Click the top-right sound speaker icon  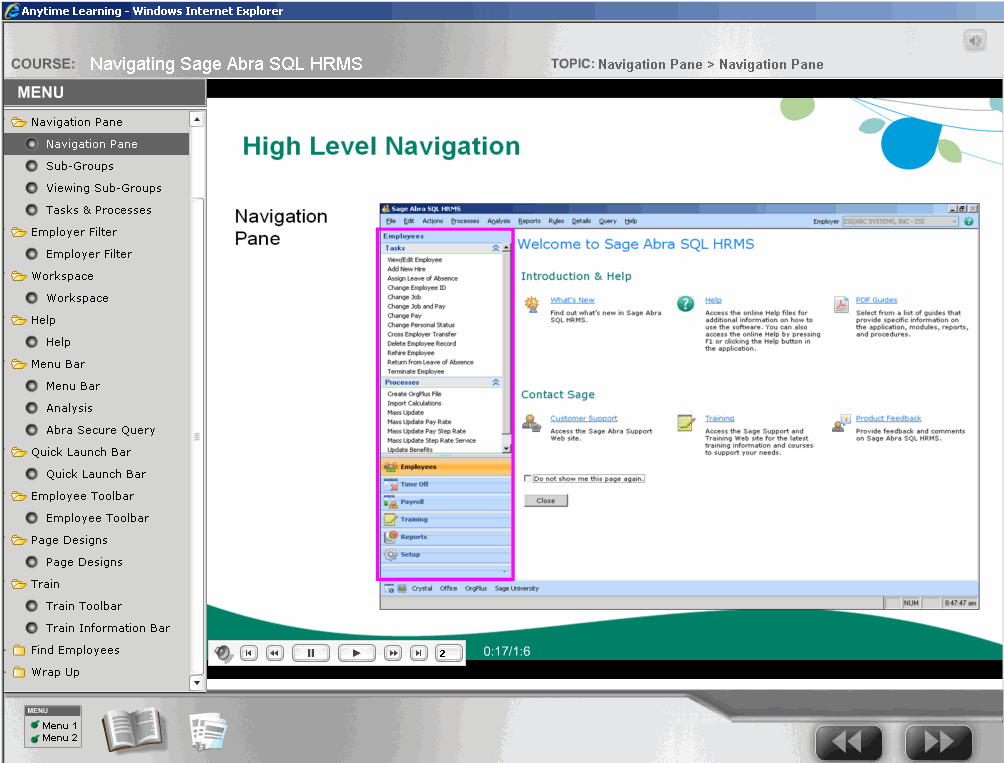[974, 41]
